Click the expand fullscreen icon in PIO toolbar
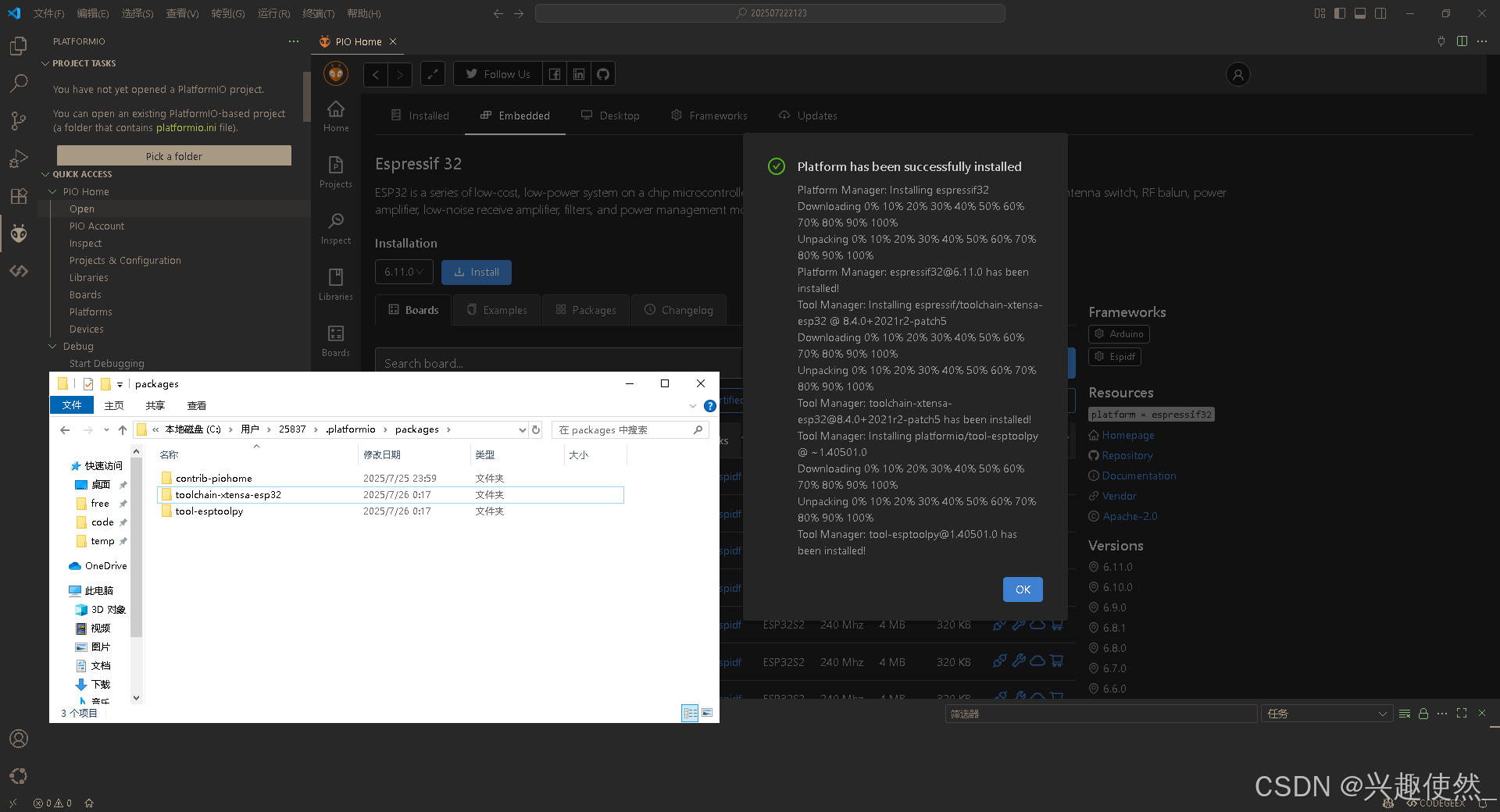This screenshot has width=1500, height=812. tap(433, 74)
